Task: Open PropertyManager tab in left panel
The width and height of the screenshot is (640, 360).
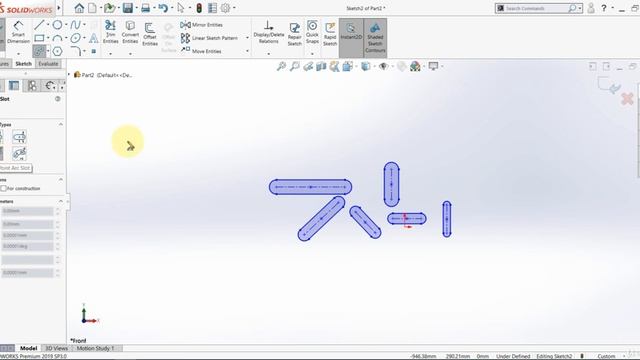Action: pos(14,85)
